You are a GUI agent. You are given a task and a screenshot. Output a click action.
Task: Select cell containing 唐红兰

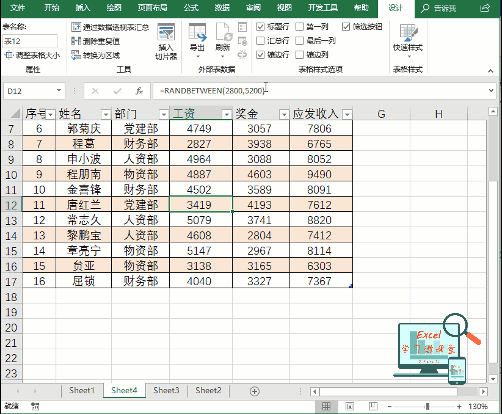pyautogui.click(x=83, y=204)
